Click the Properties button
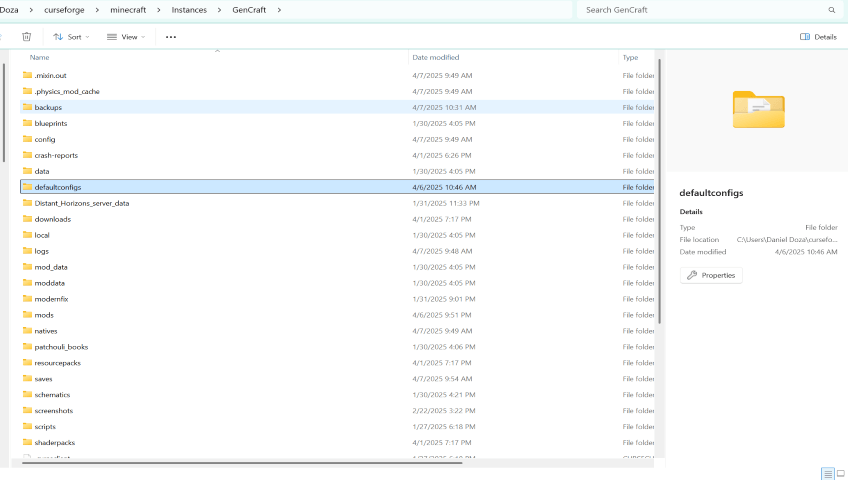The height and width of the screenshot is (480, 848). (x=711, y=275)
